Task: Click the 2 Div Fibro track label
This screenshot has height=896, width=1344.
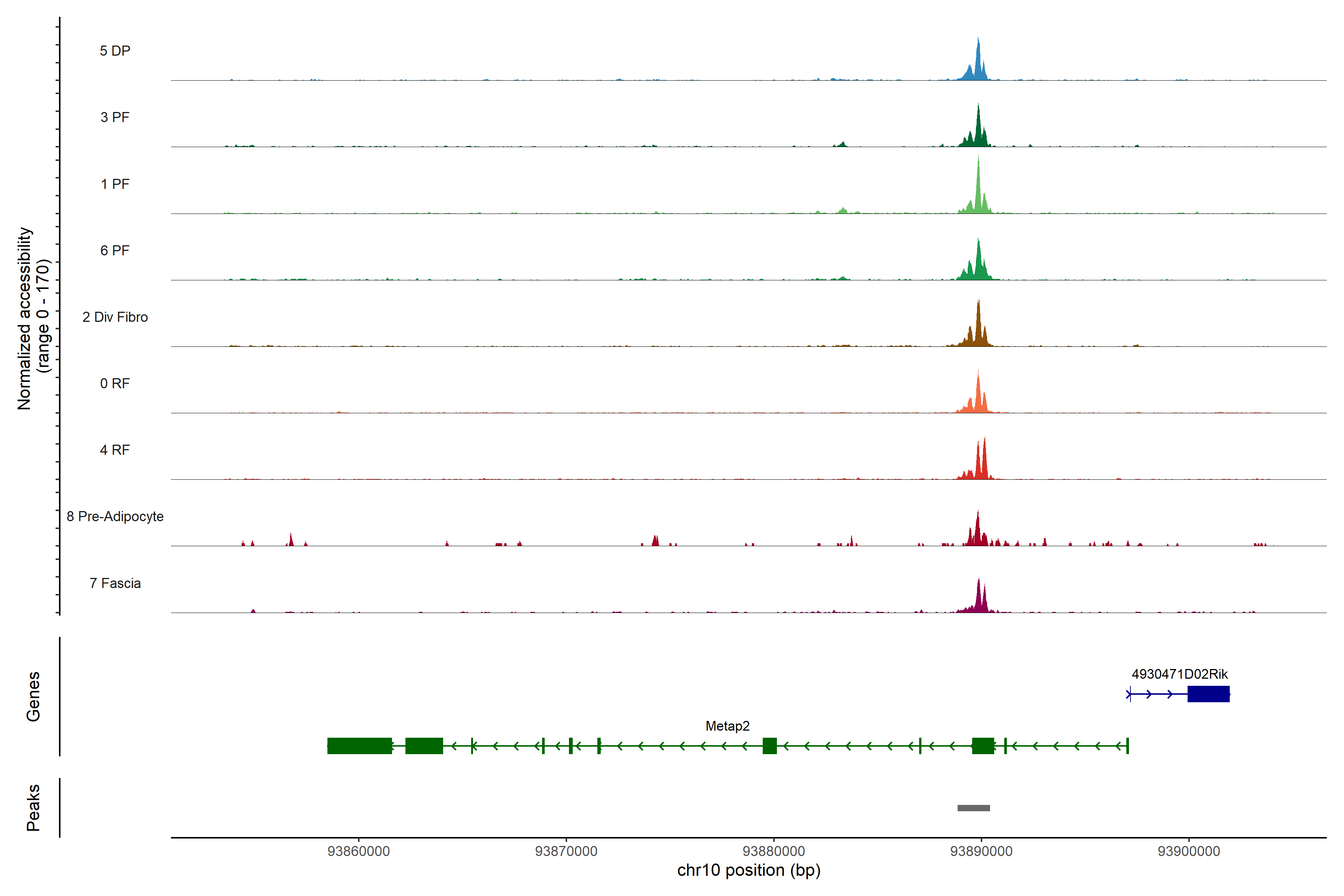Action: (115, 317)
